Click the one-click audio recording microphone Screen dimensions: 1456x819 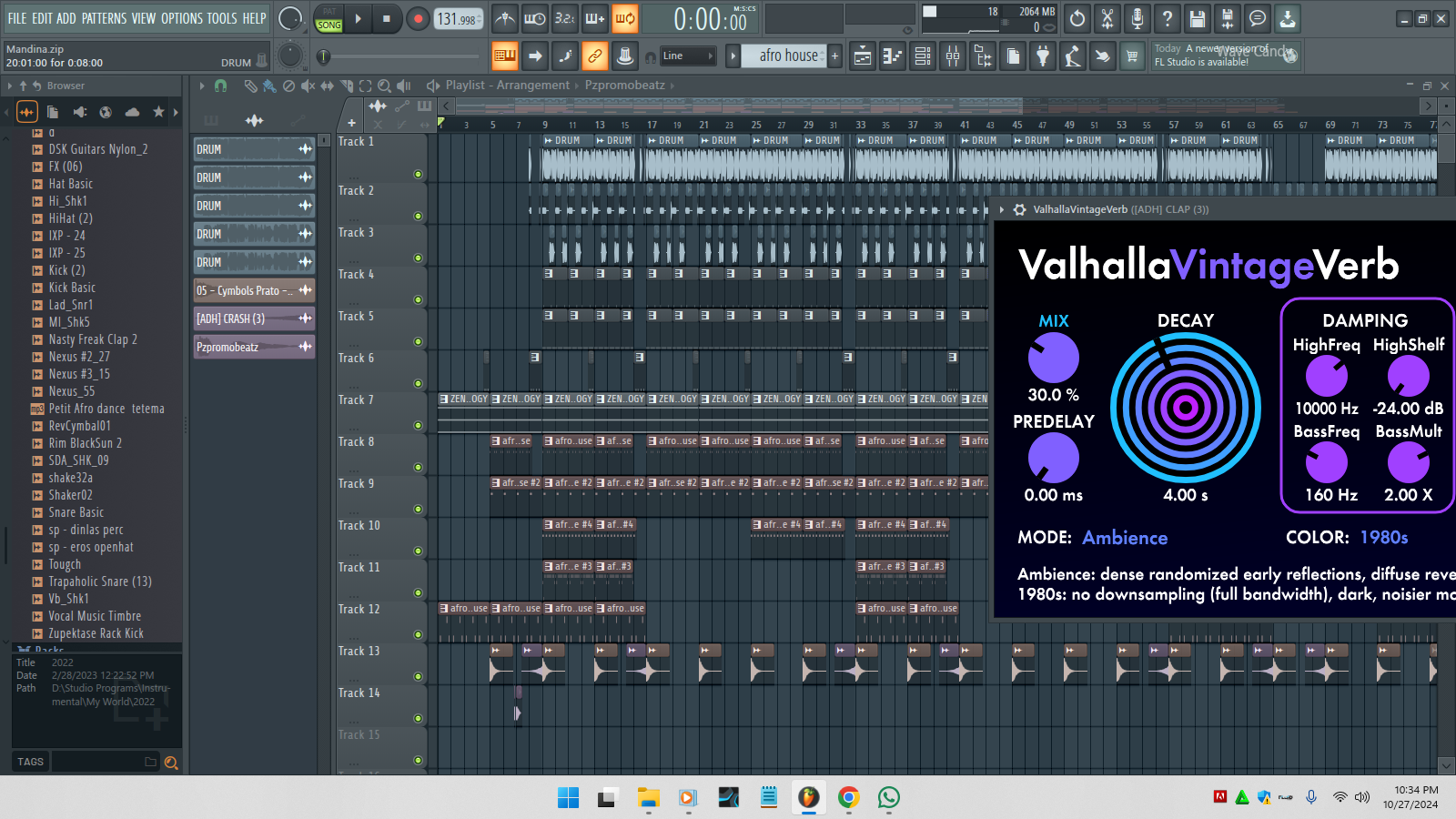point(1137,18)
